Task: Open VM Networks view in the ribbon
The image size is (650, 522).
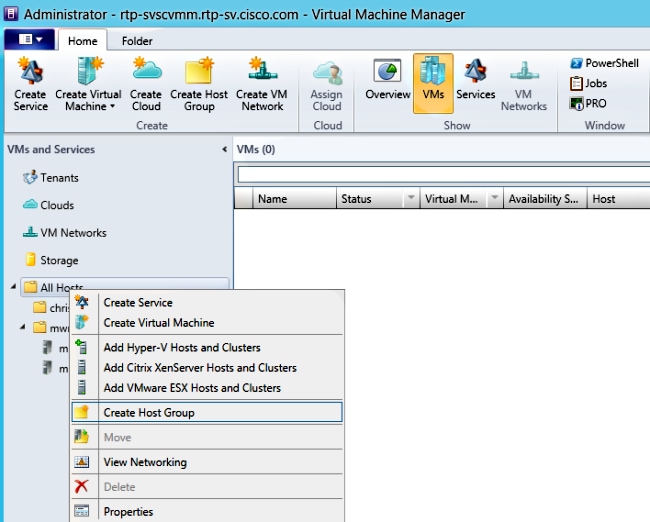Action: click(x=524, y=85)
